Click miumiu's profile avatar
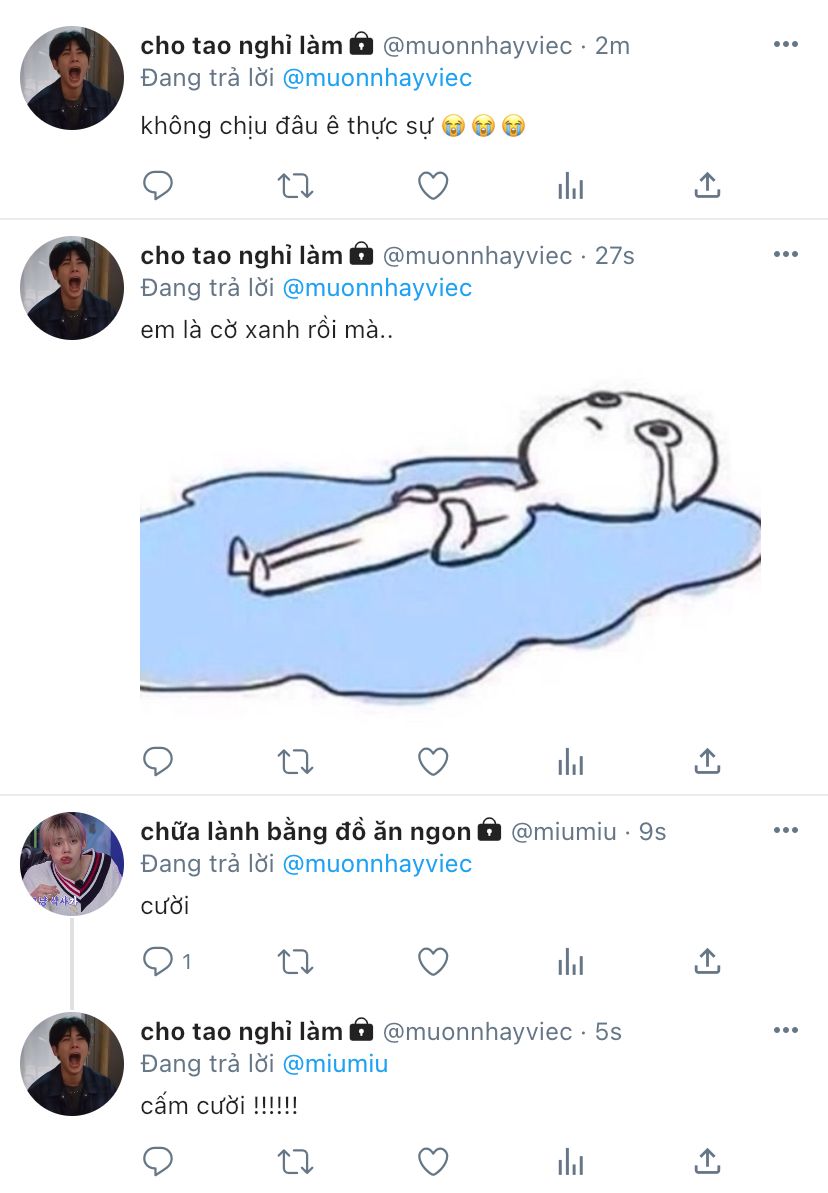The width and height of the screenshot is (828, 1193). click(71, 863)
